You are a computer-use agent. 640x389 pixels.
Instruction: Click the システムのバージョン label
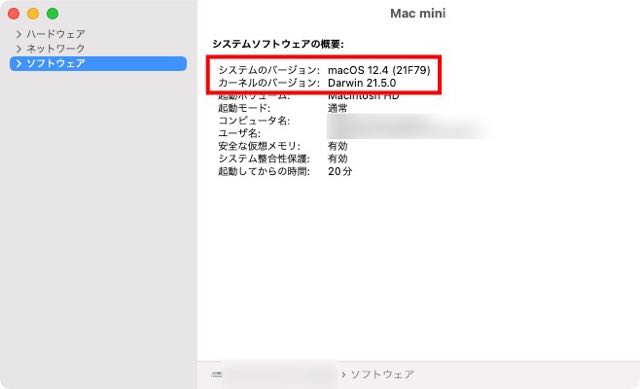click(x=269, y=70)
